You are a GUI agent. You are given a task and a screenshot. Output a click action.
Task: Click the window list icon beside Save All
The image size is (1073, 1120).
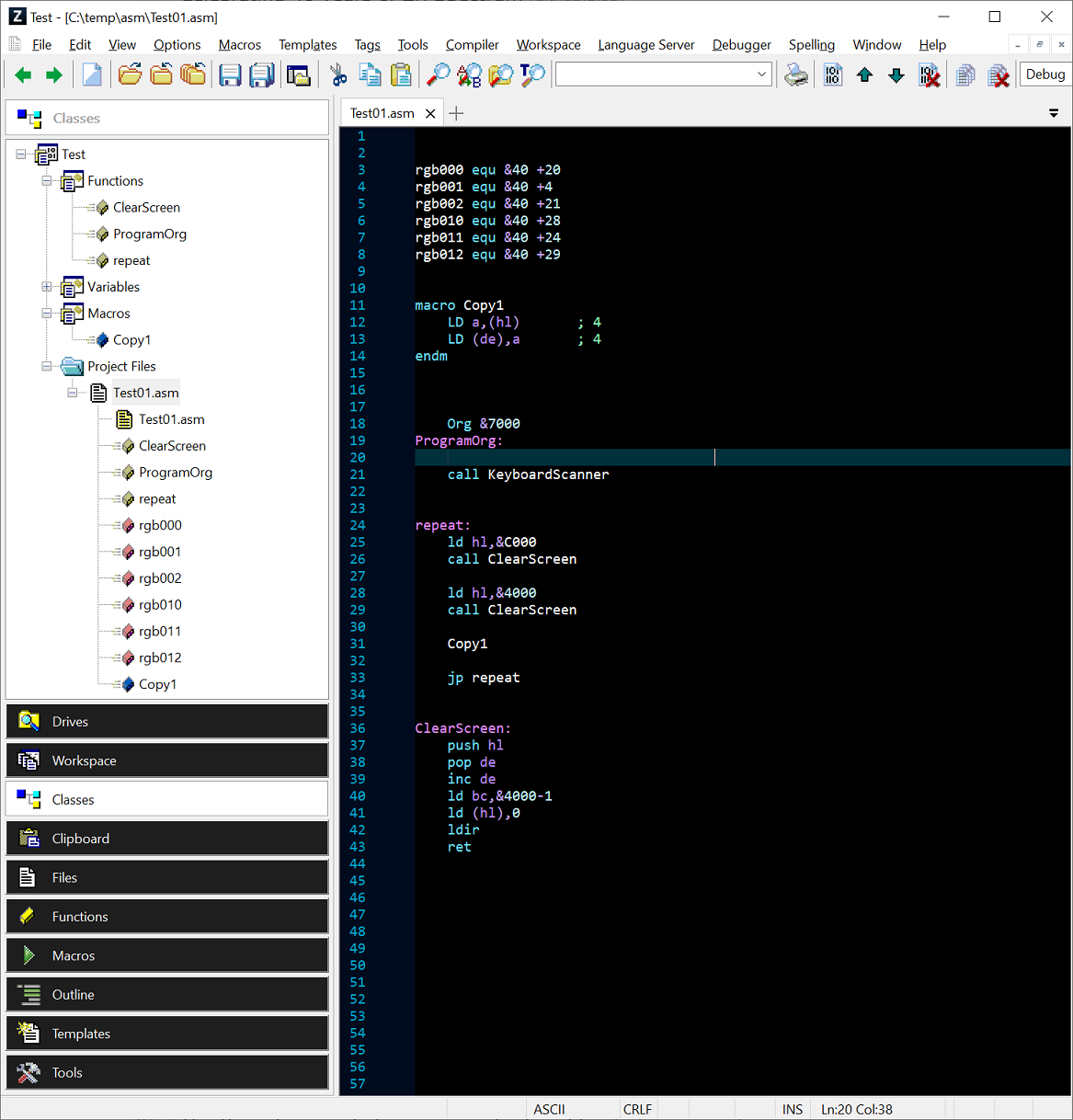(x=298, y=75)
